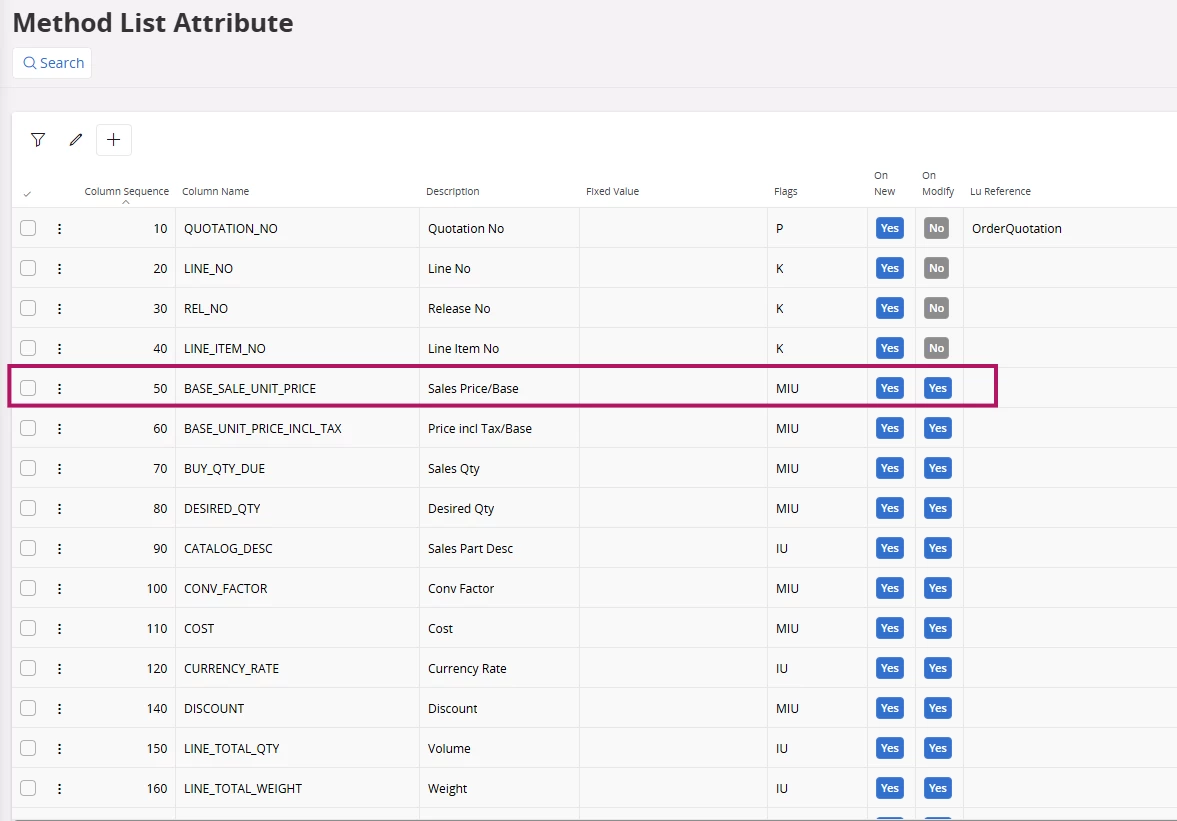This screenshot has height=821, width=1177.
Task: Check the DISCOUNT row checkbox
Action: [x=28, y=708]
